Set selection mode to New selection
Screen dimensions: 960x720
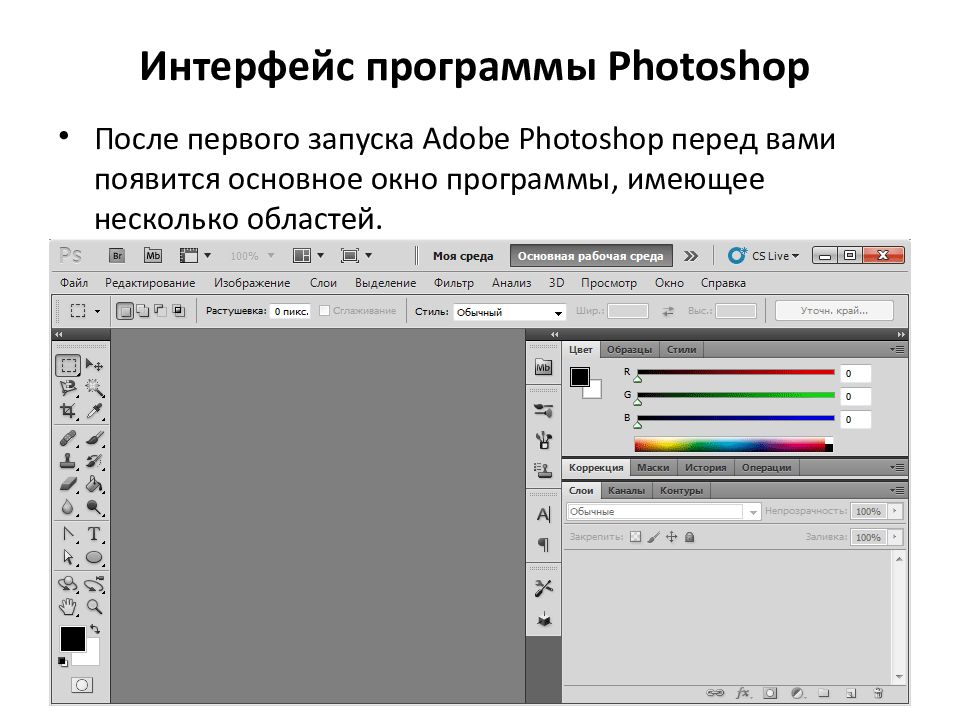point(124,311)
